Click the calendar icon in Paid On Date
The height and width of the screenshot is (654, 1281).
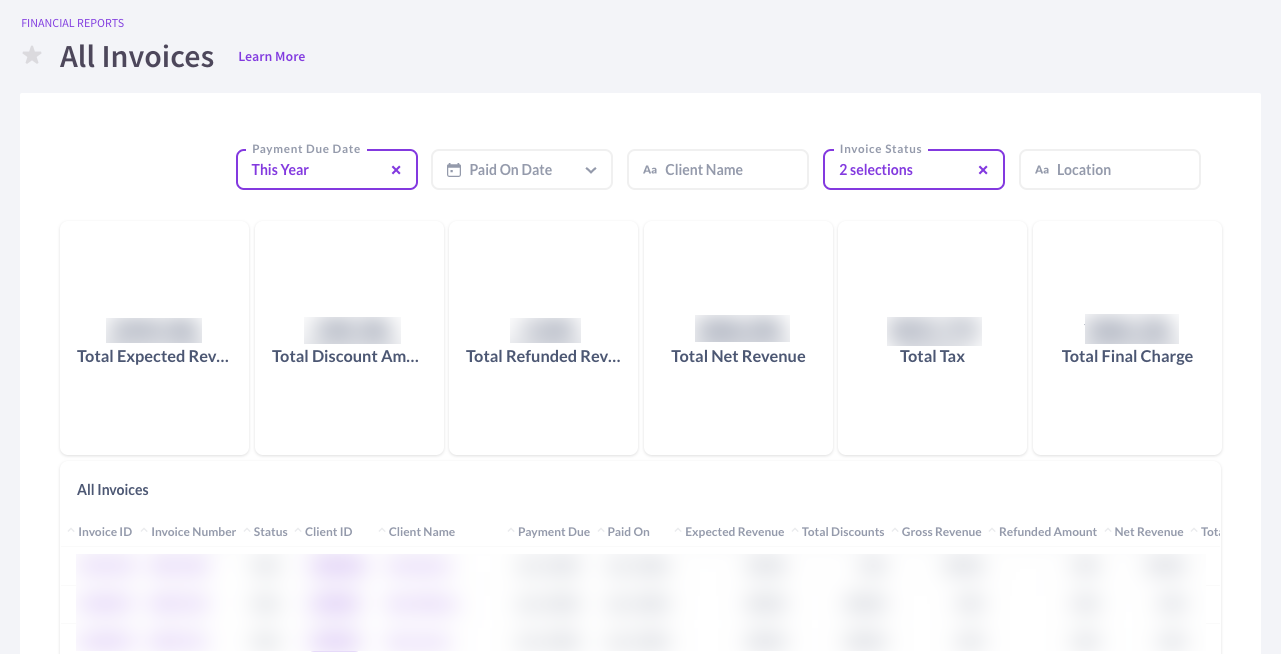click(x=453, y=170)
